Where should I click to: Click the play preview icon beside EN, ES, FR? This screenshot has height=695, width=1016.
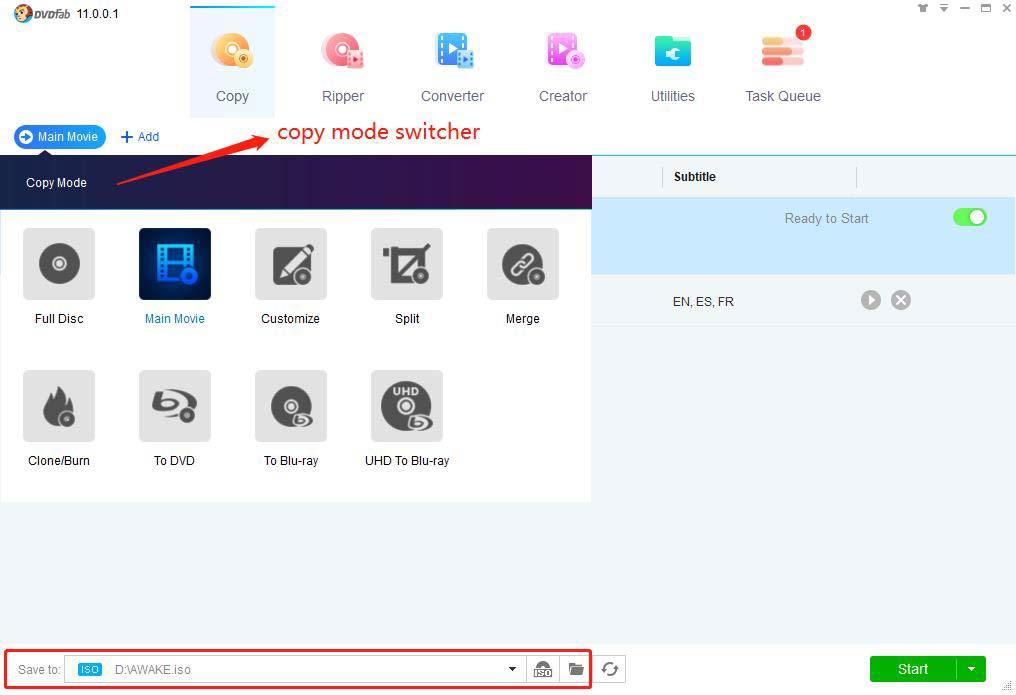pos(870,300)
